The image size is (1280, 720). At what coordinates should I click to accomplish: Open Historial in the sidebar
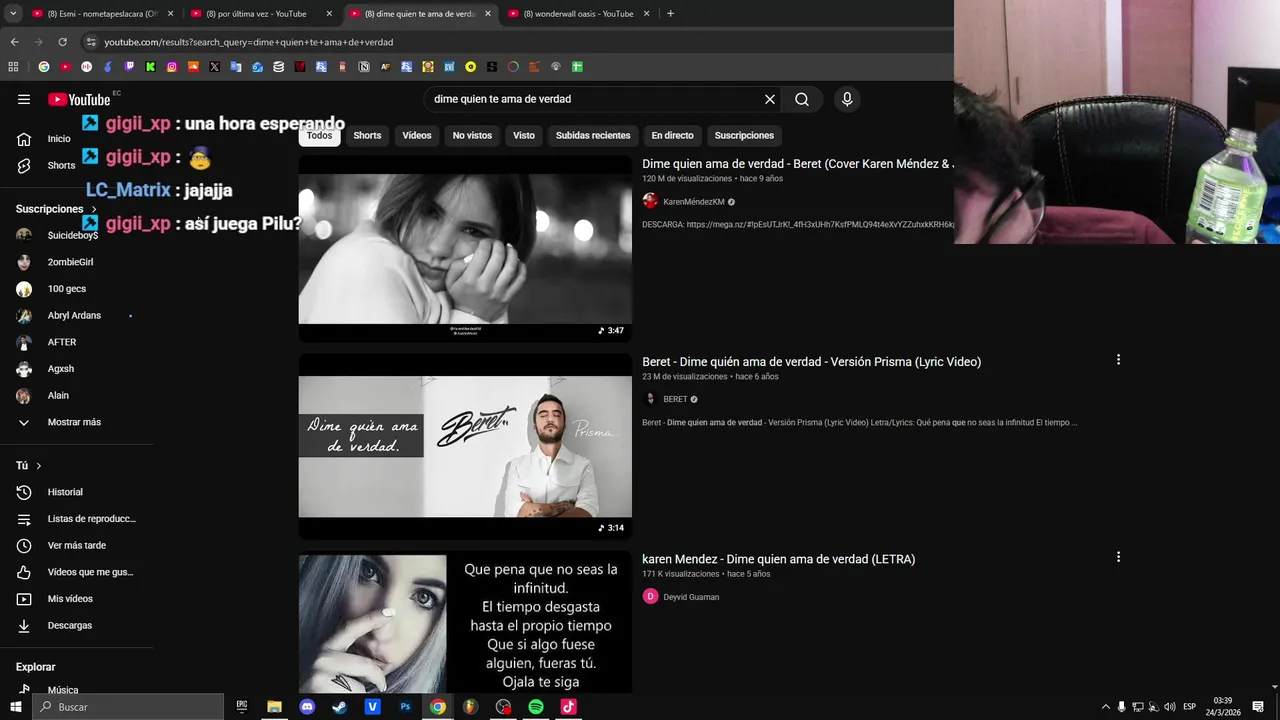(x=65, y=492)
